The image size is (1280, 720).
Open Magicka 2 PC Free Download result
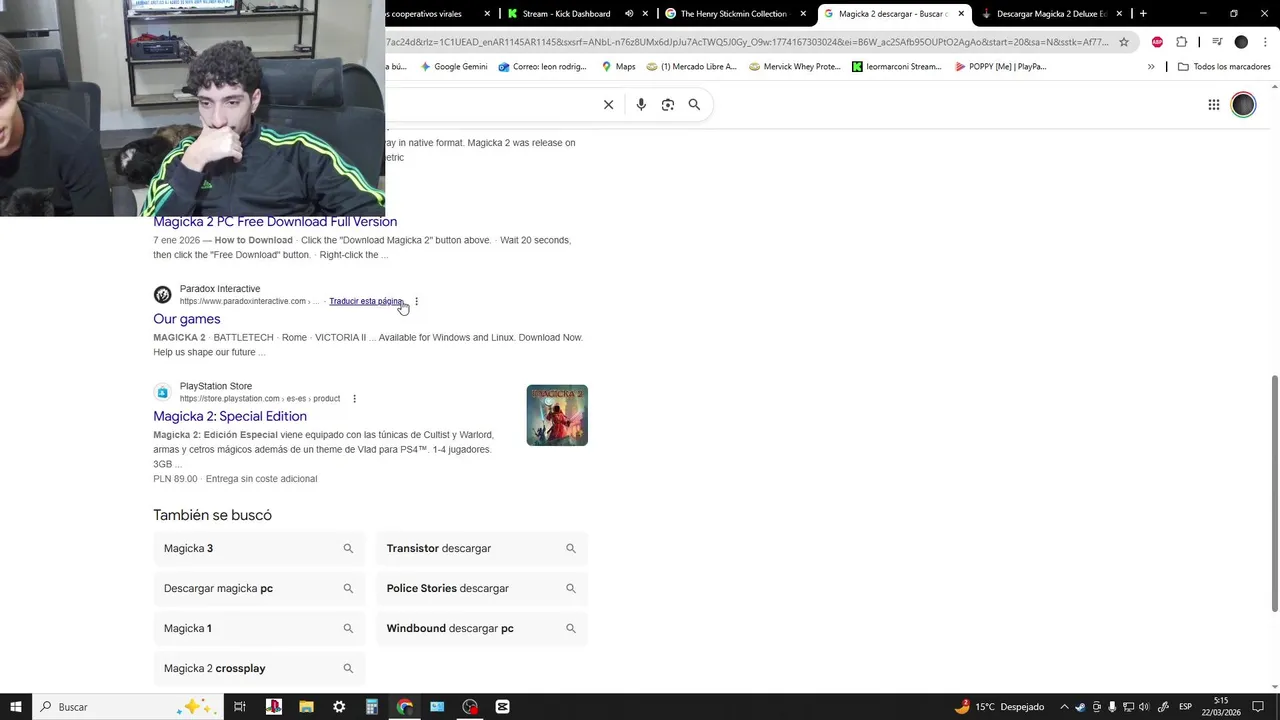[x=275, y=221]
